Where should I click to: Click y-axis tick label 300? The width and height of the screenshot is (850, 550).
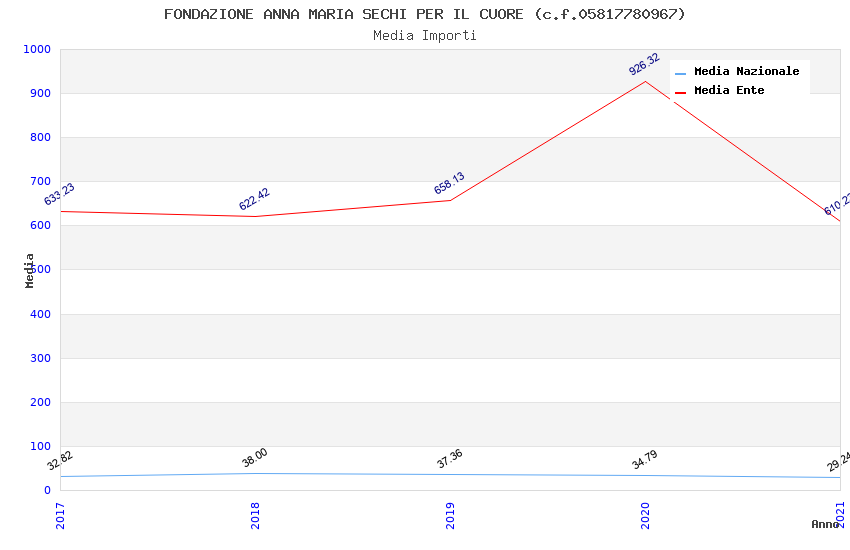coord(41,358)
